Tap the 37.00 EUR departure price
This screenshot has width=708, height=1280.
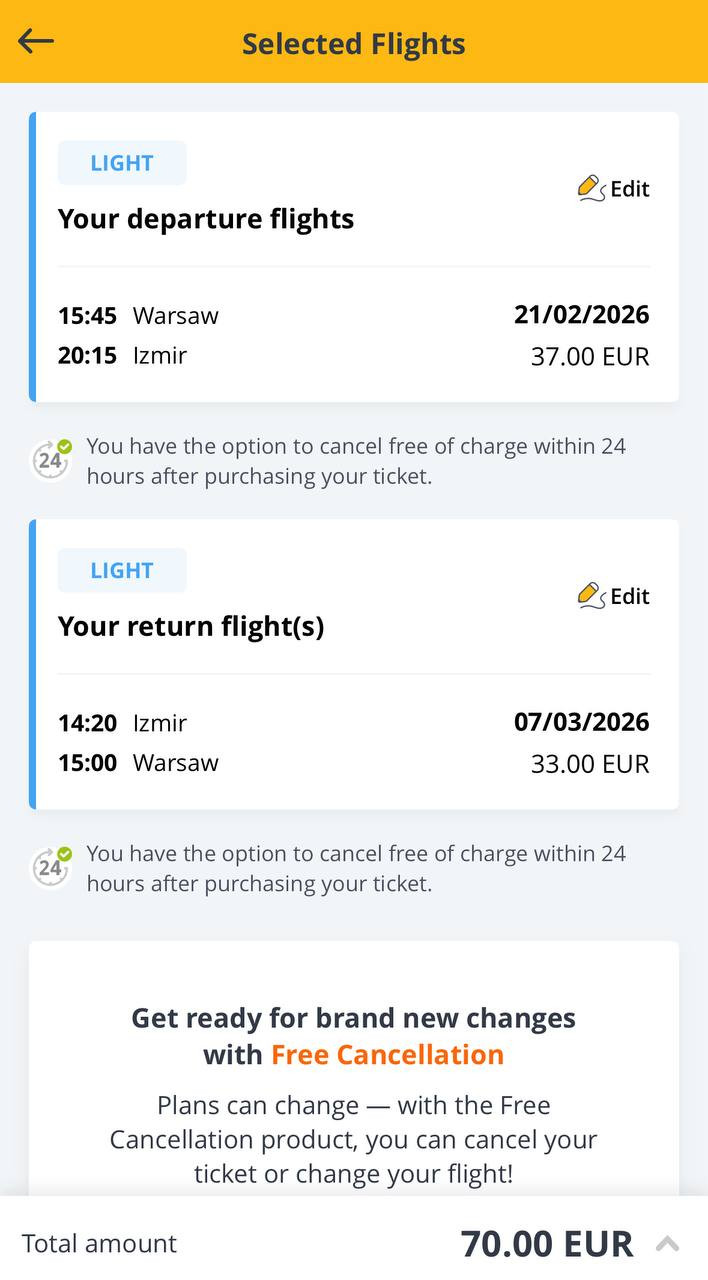click(589, 357)
